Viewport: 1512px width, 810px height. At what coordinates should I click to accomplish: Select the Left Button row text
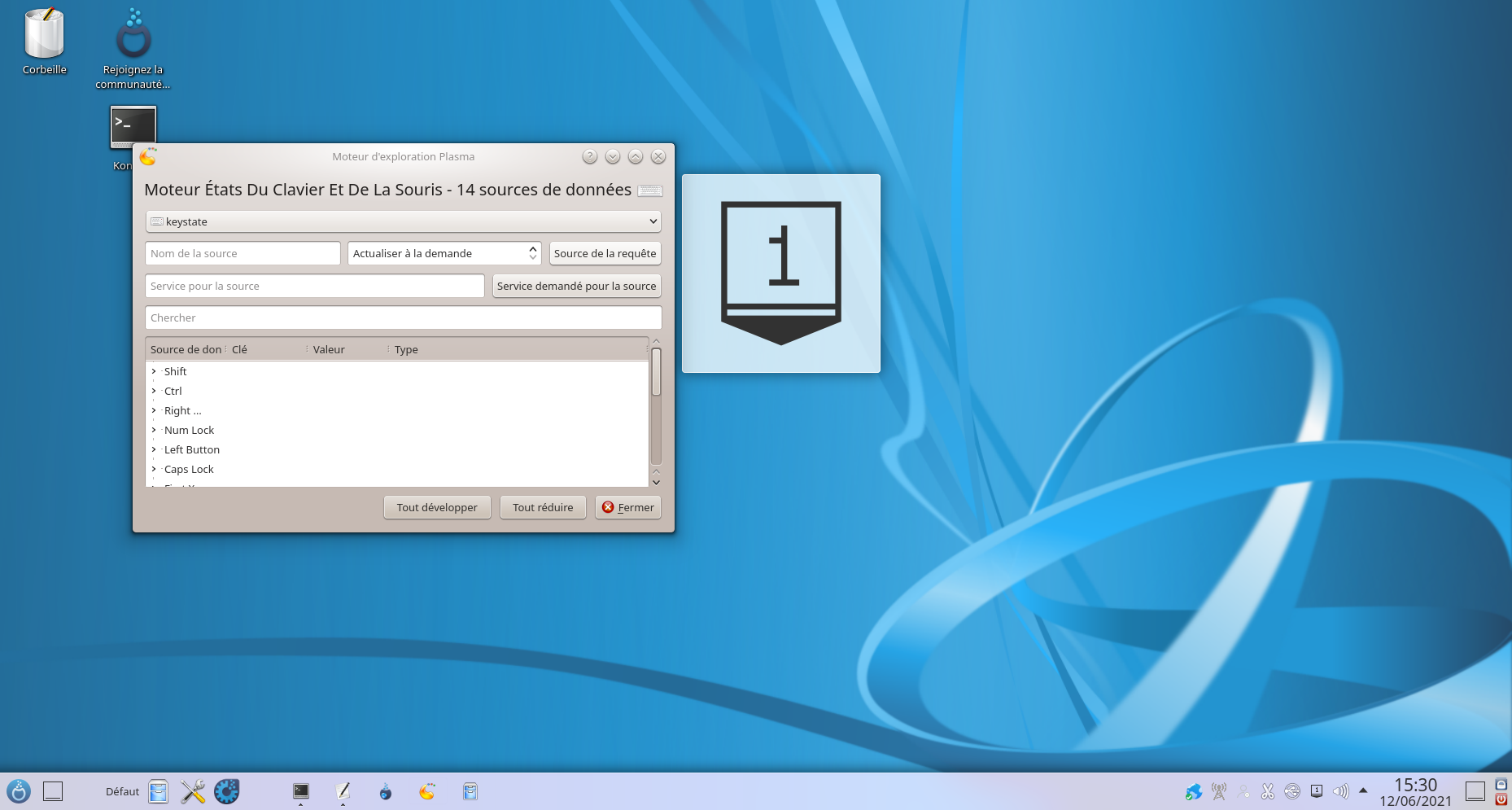[192, 449]
